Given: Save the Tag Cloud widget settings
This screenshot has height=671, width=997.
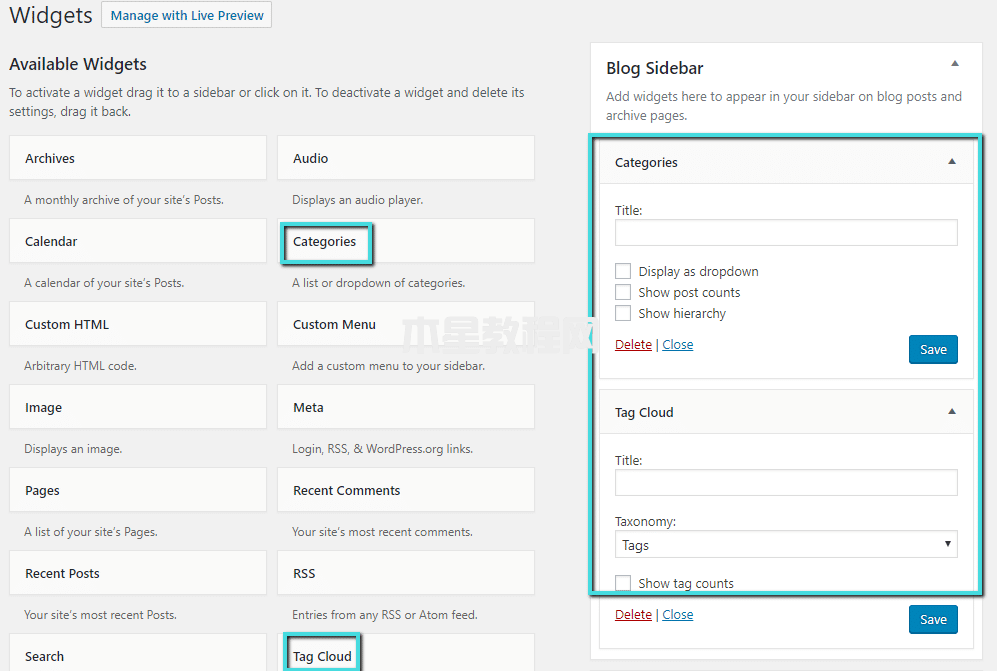Looking at the screenshot, I should point(933,619).
